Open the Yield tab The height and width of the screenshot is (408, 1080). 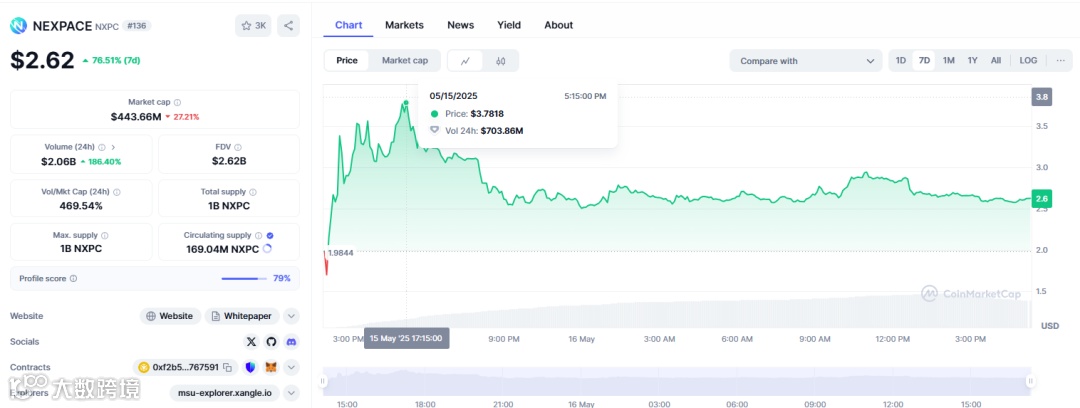click(x=509, y=25)
